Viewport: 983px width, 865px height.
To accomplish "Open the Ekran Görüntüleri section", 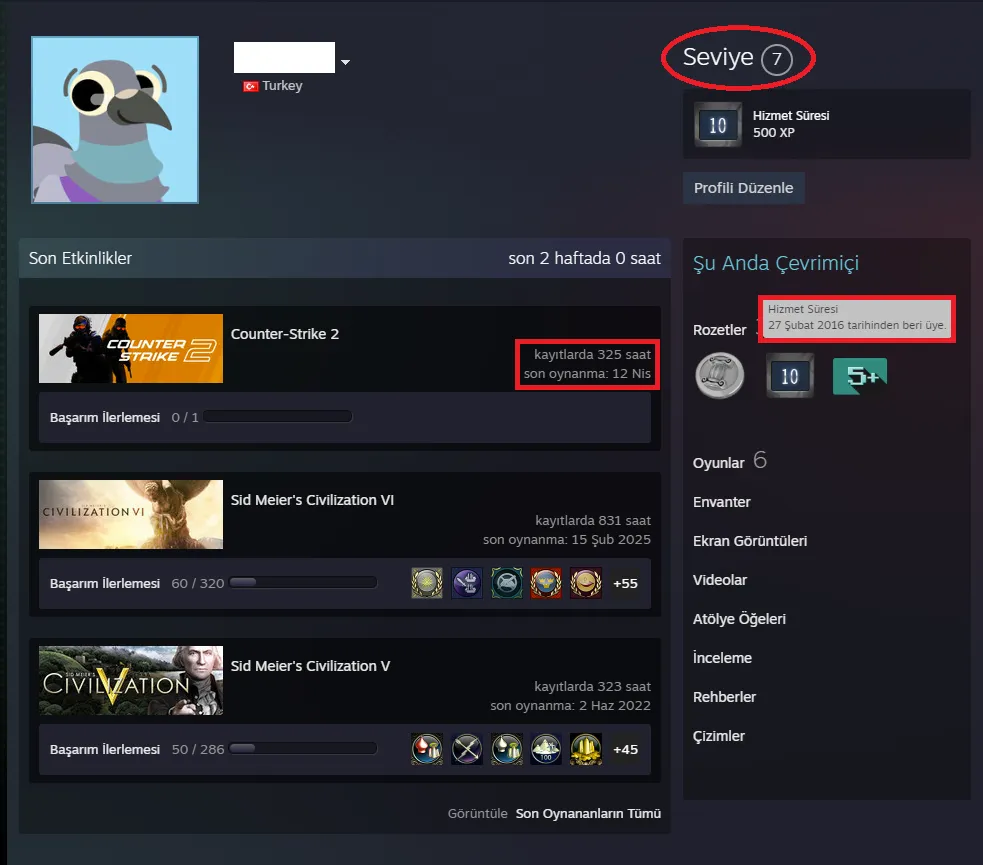I will pos(750,541).
